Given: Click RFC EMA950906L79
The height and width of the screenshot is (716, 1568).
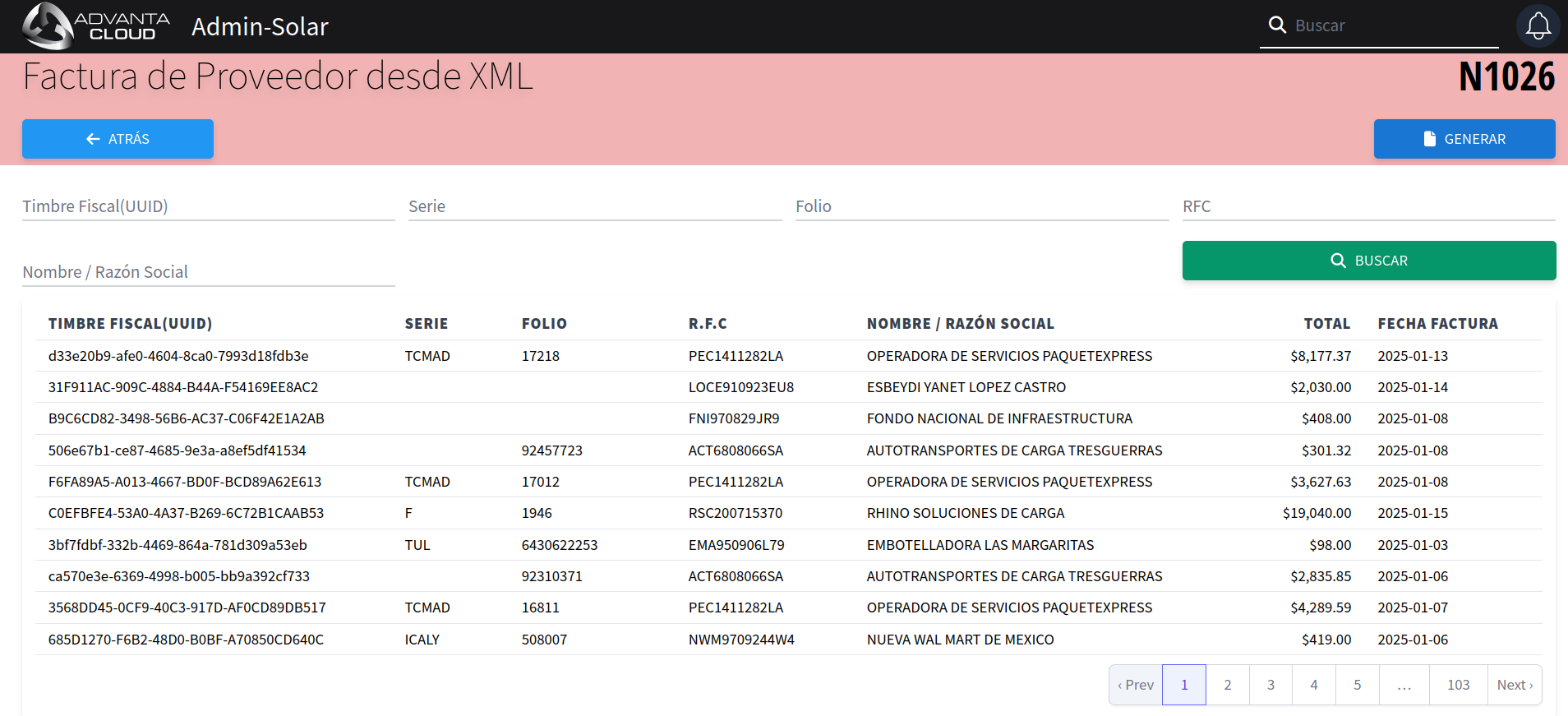Looking at the screenshot, I should 736,545.
